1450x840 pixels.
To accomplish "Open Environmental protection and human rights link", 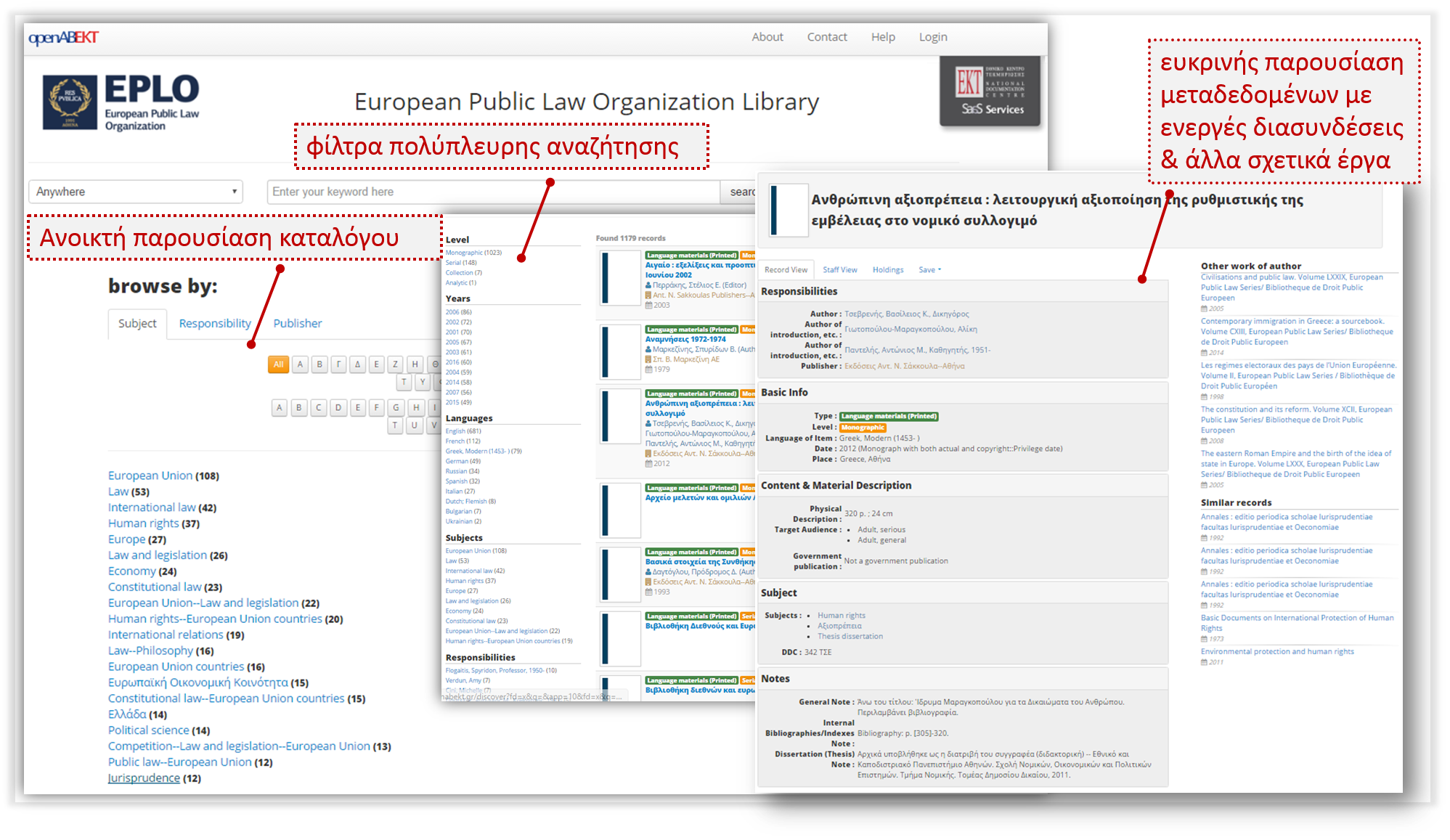I will 1277,652.
